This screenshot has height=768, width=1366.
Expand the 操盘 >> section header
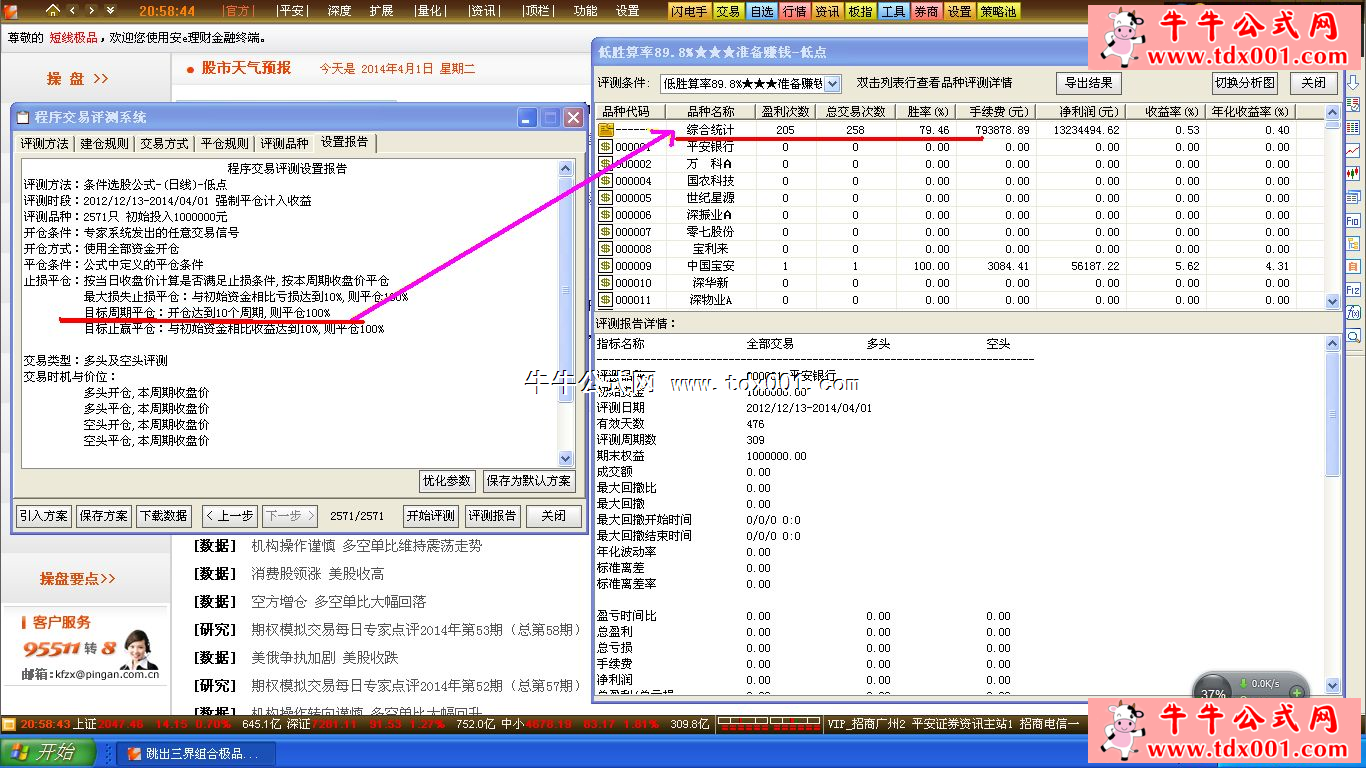pyautogui.click(x=77, y=78)
